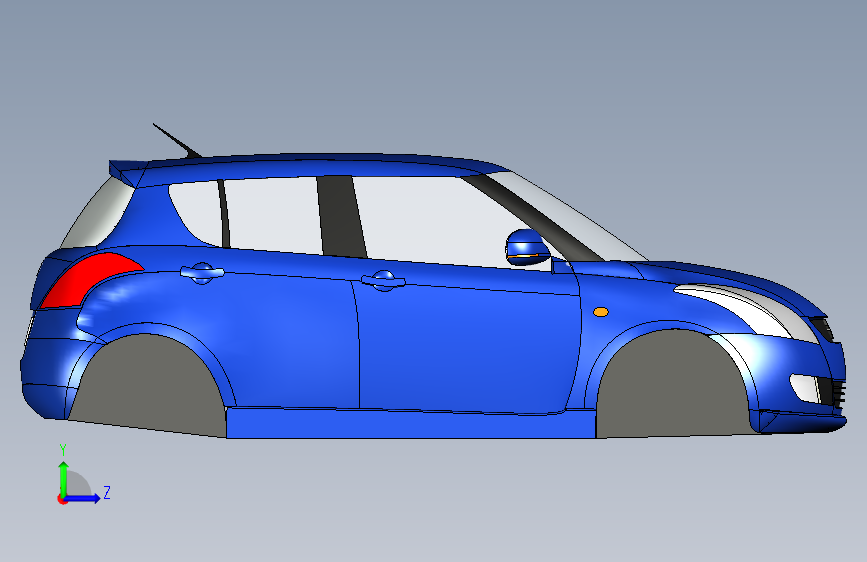Click the front door handle
Viewport: 867px width, 562px height.
point(383,280)
